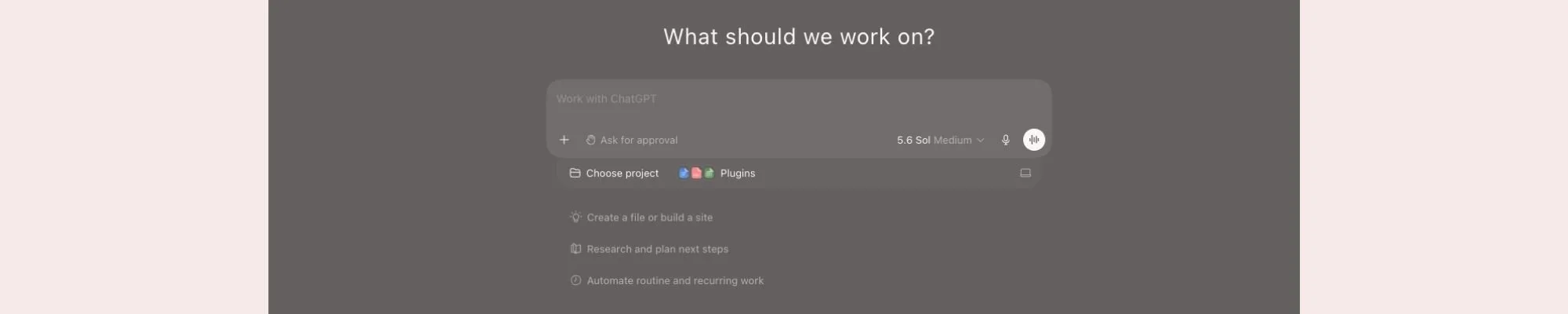Image resolution: width=1568 pixels, height=314 pixels.
Task: Click the blue plugin icon
Action: coord(684,173)
